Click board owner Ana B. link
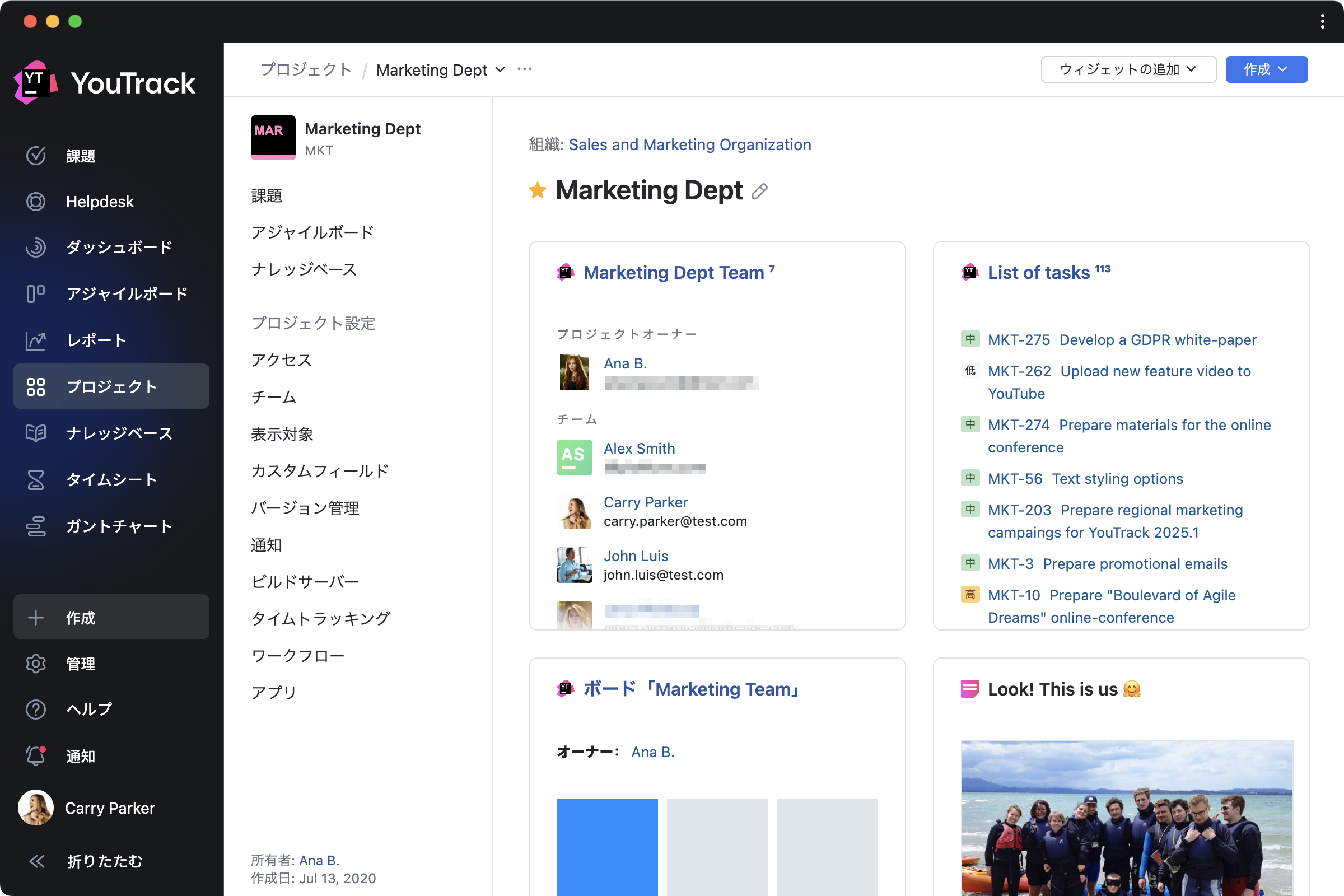 pos(652,752)
